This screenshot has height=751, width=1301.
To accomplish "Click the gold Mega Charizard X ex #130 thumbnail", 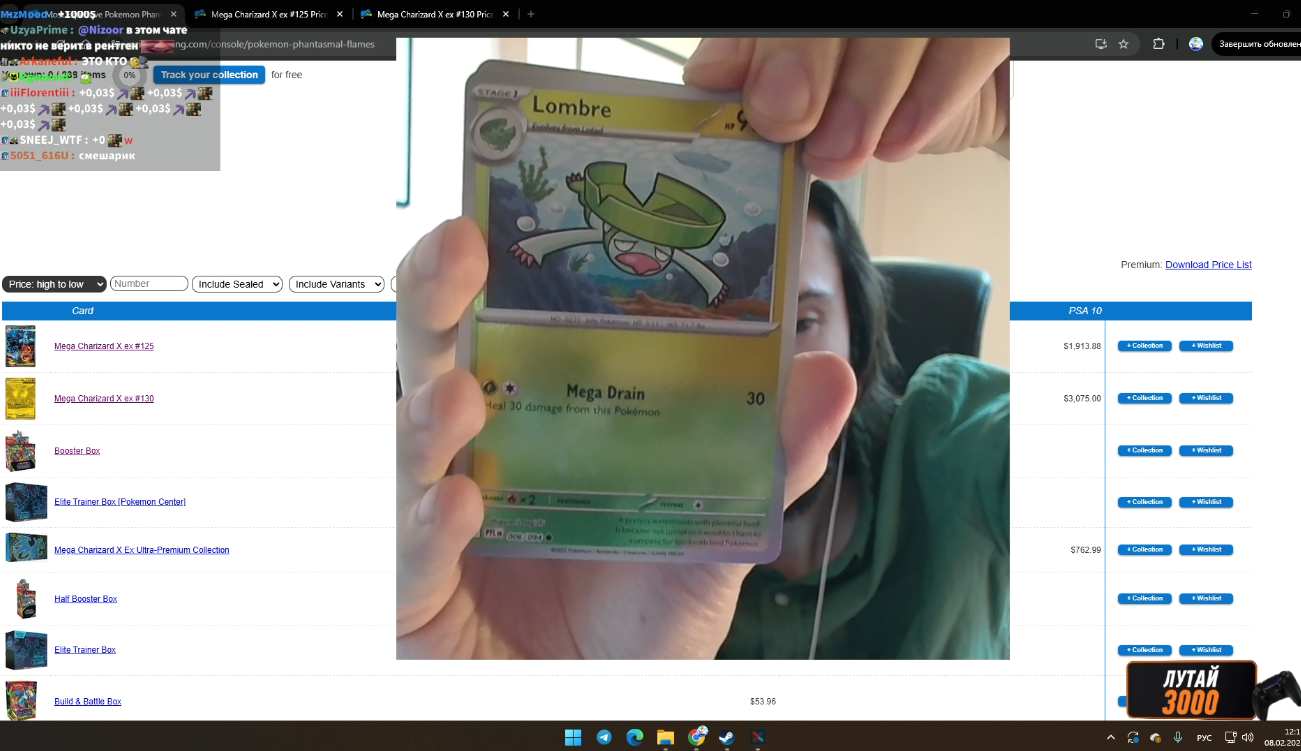I will tap(20, 398).
